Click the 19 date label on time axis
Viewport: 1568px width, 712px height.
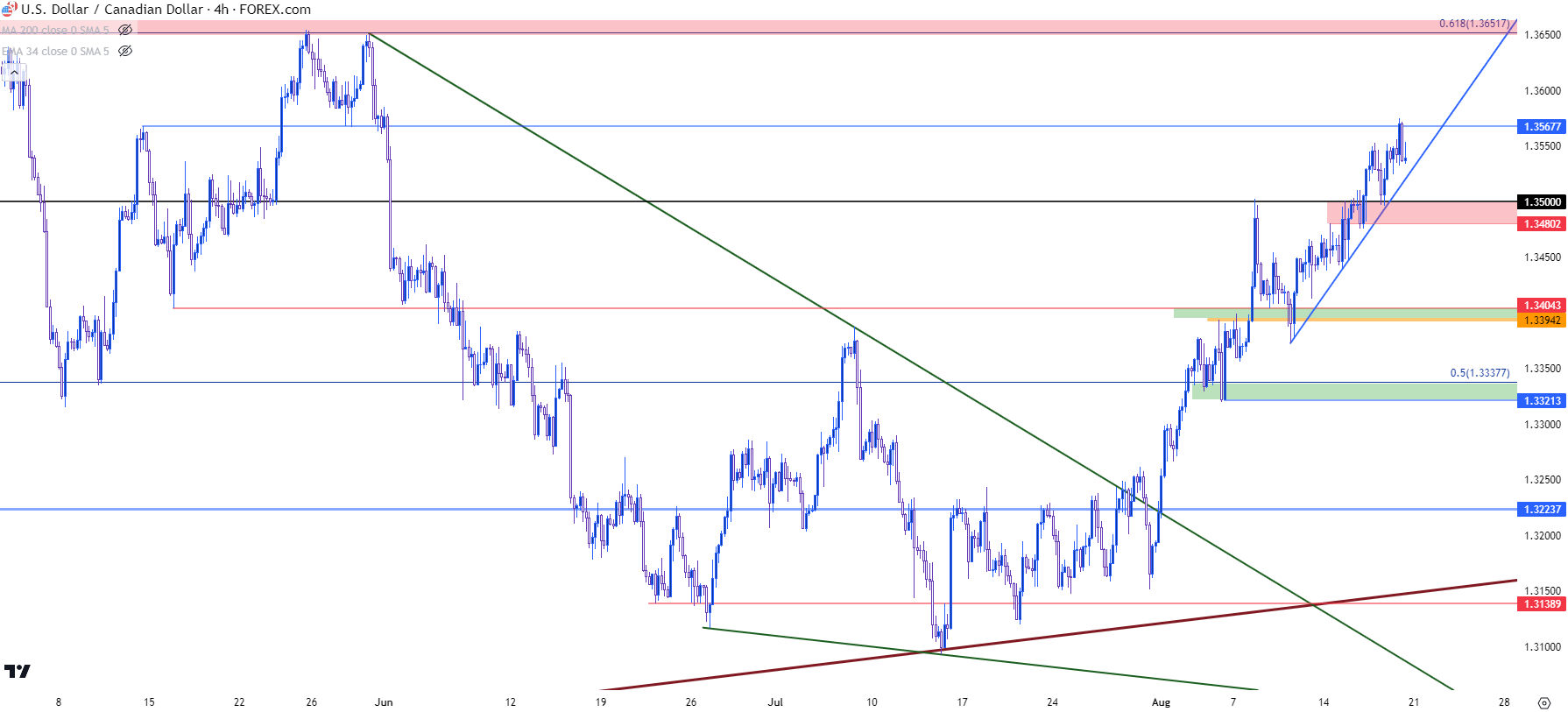601,702
